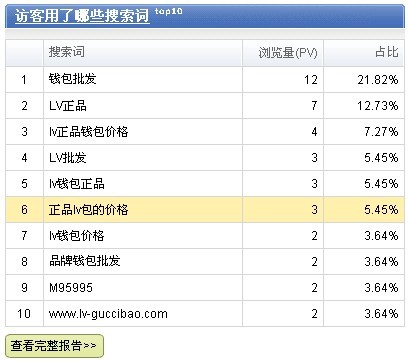The height and width of the screenshot is (361, 408).
Task: Open the 访客用了哪些搜索词 title link
Action: point(82,16)
